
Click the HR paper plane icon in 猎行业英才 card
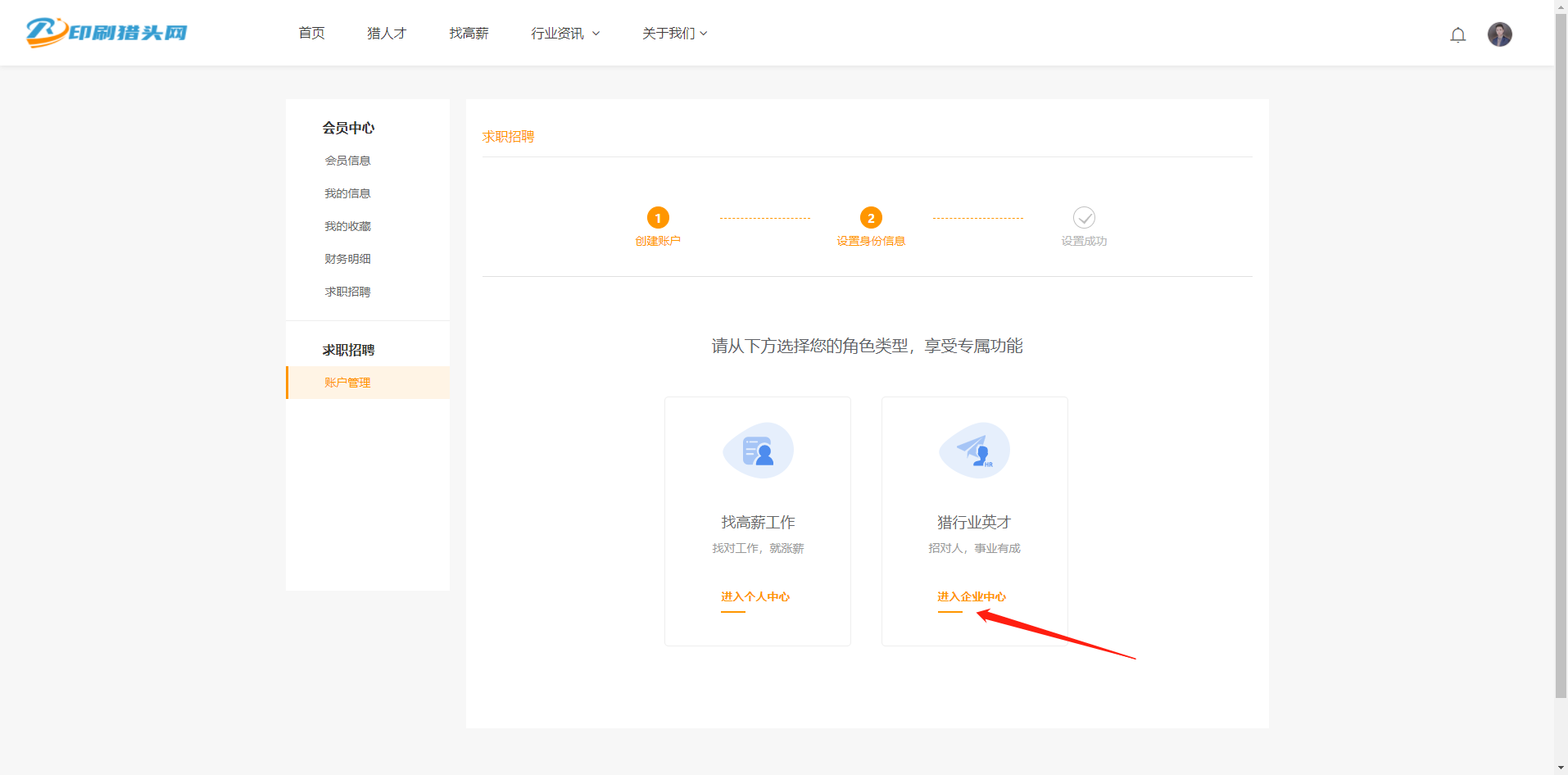[x=974, y=450]
